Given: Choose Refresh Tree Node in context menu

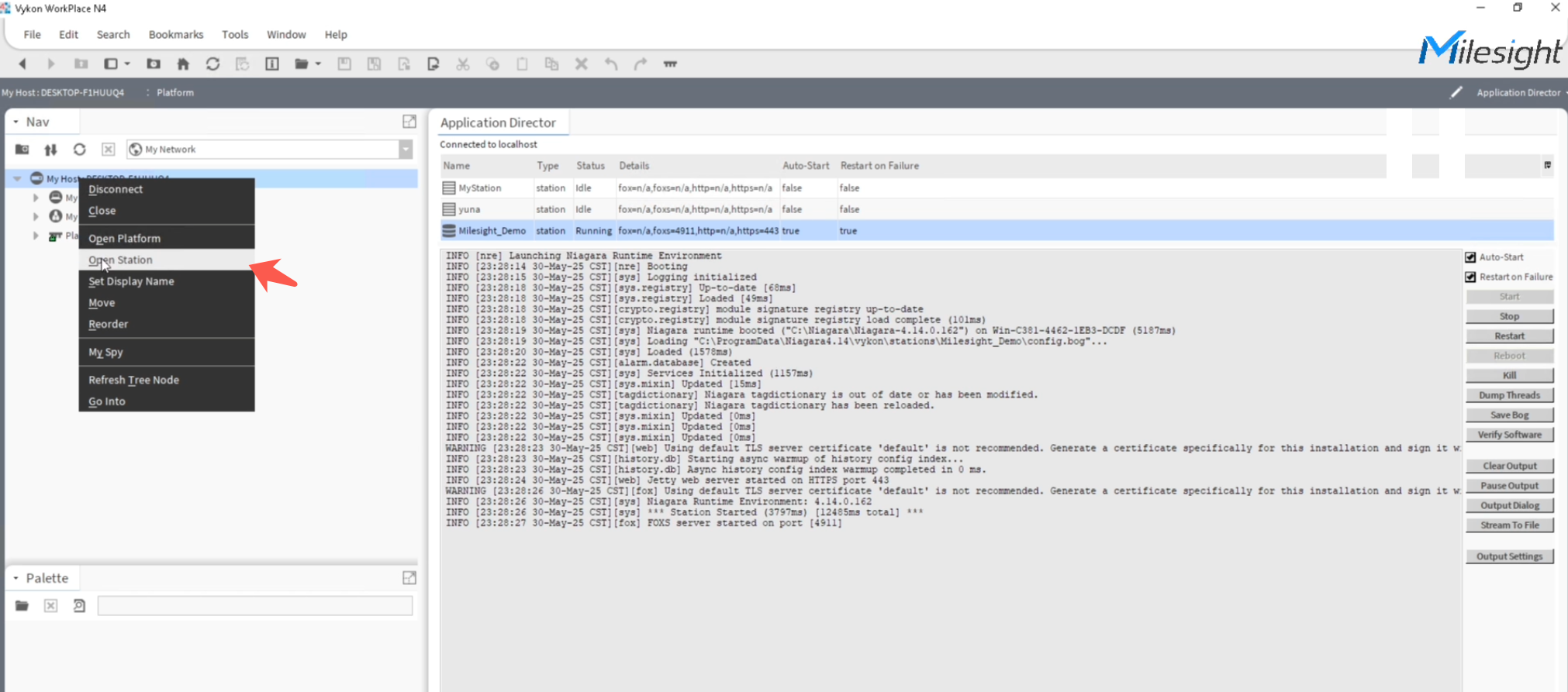Looking at the screenshot, I should (167, 380).
